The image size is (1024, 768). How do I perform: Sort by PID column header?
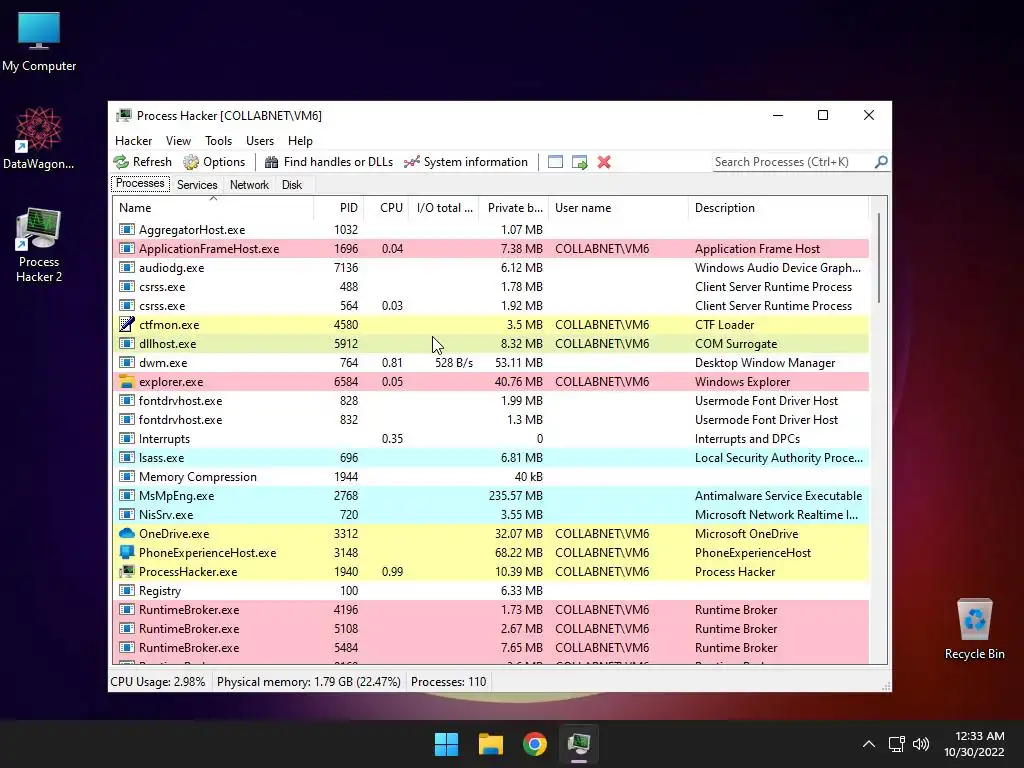[x=339, y=208]
